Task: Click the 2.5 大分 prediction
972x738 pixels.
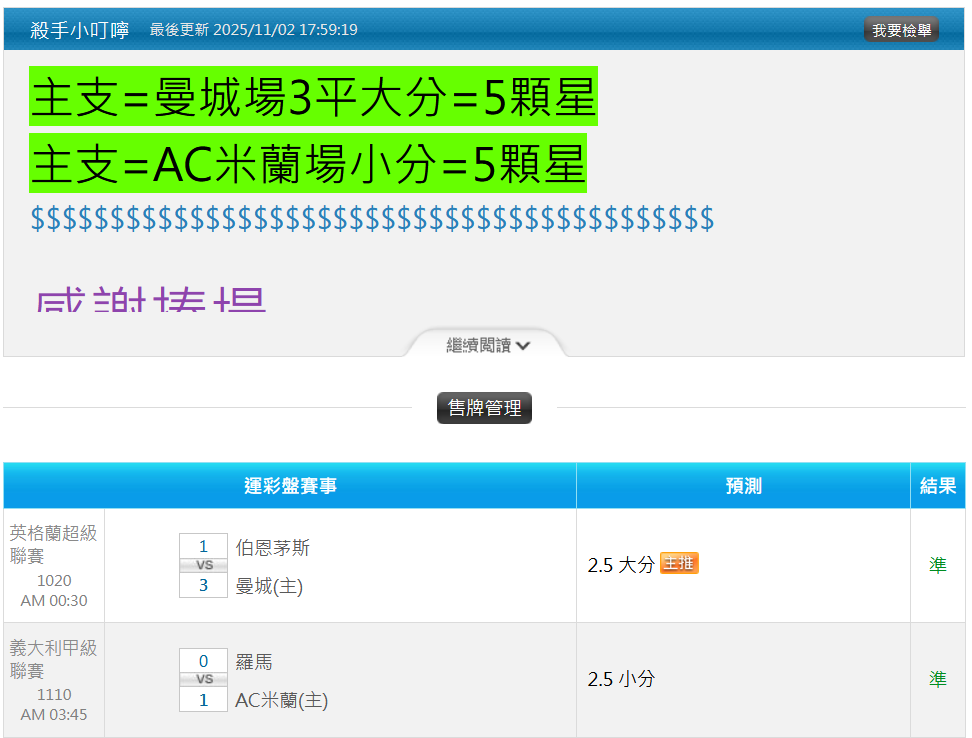Action: click(621, 565)
